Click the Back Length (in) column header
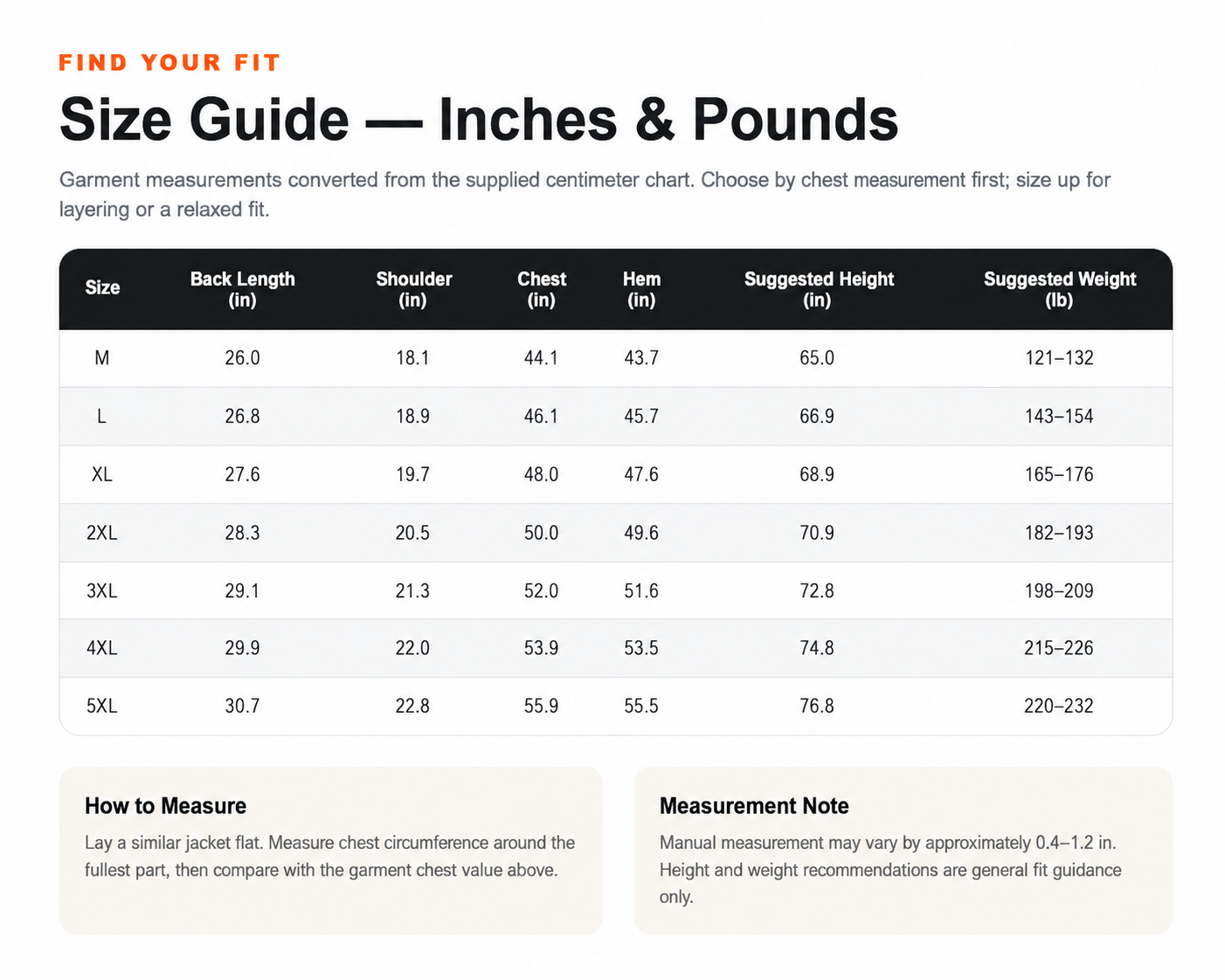Viewport: 1225px width, 980px height. pyautogui.click(x=242, y=289)
